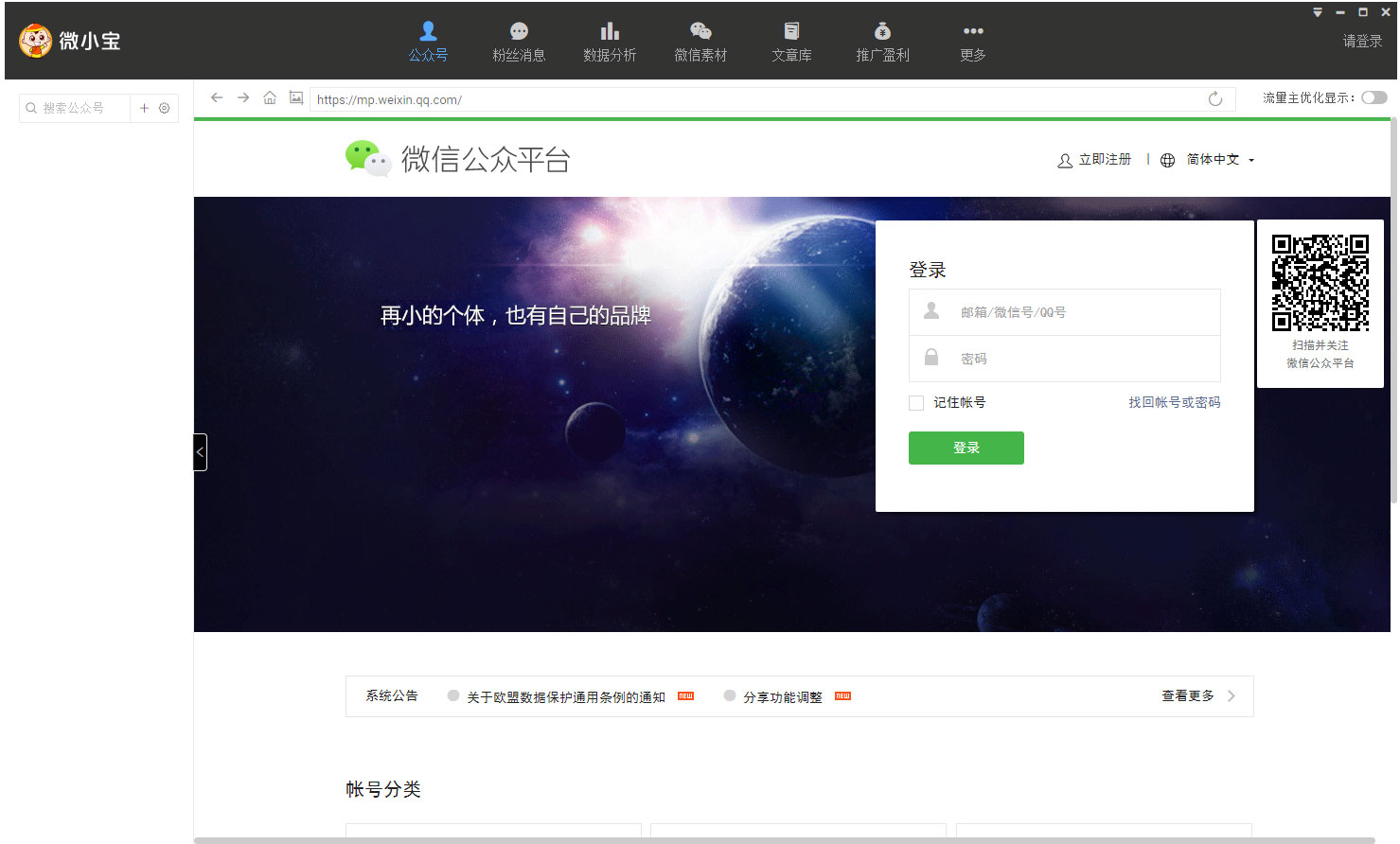
Task: Click the green 登录 button
Action: tap(966, 448)
